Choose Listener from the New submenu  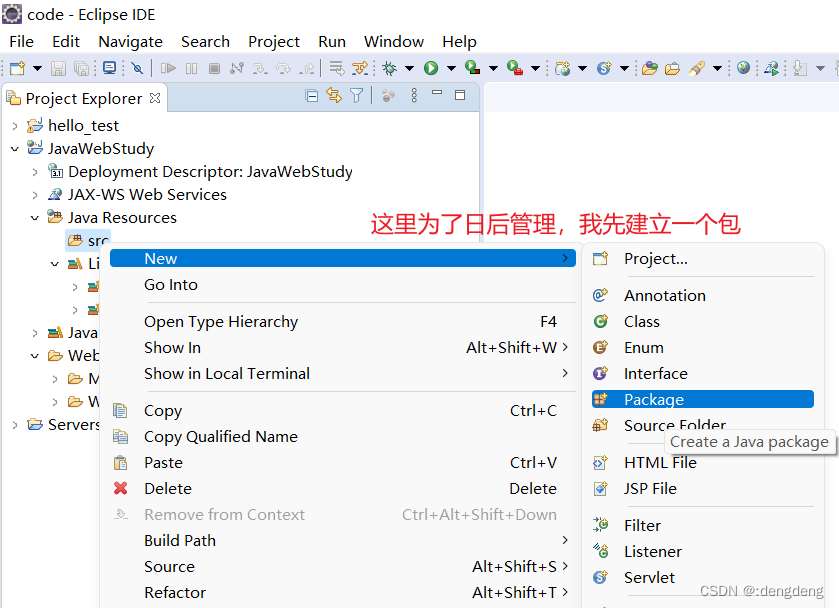click(703, 551)
